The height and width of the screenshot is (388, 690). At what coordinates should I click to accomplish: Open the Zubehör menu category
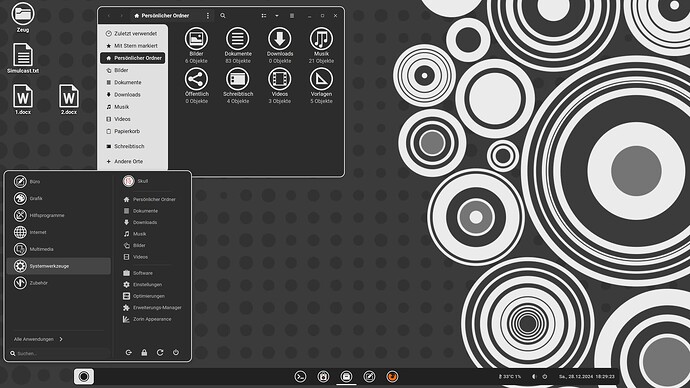59,283
